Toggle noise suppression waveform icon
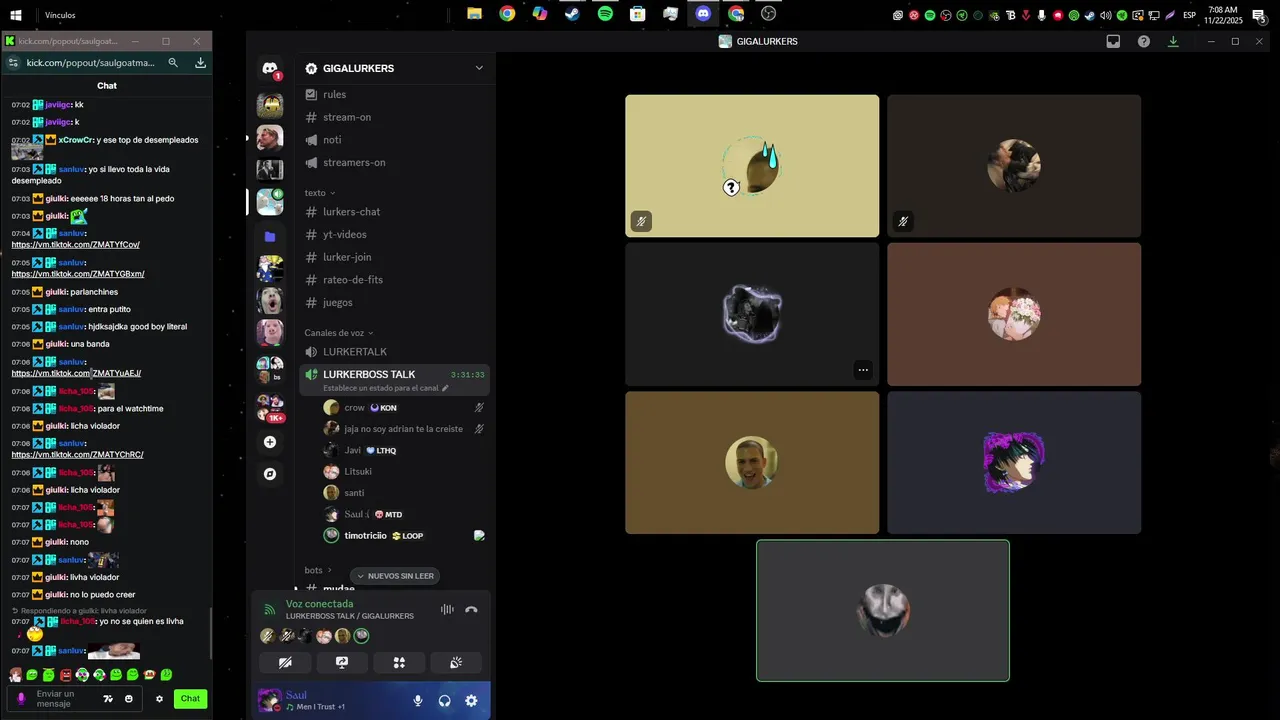 [x=447, y=610]
